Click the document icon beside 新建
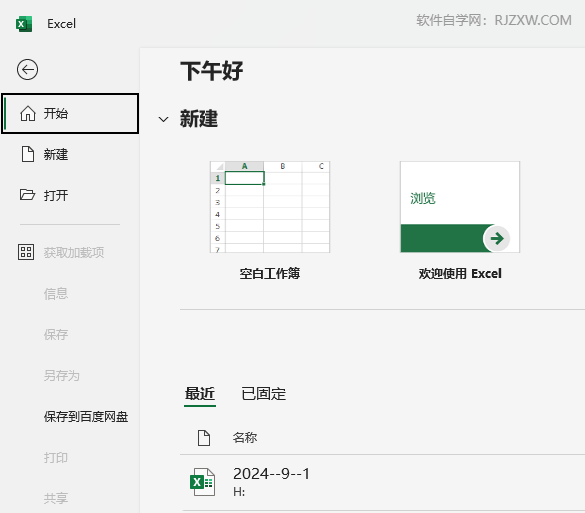 [x=28, y=154]
